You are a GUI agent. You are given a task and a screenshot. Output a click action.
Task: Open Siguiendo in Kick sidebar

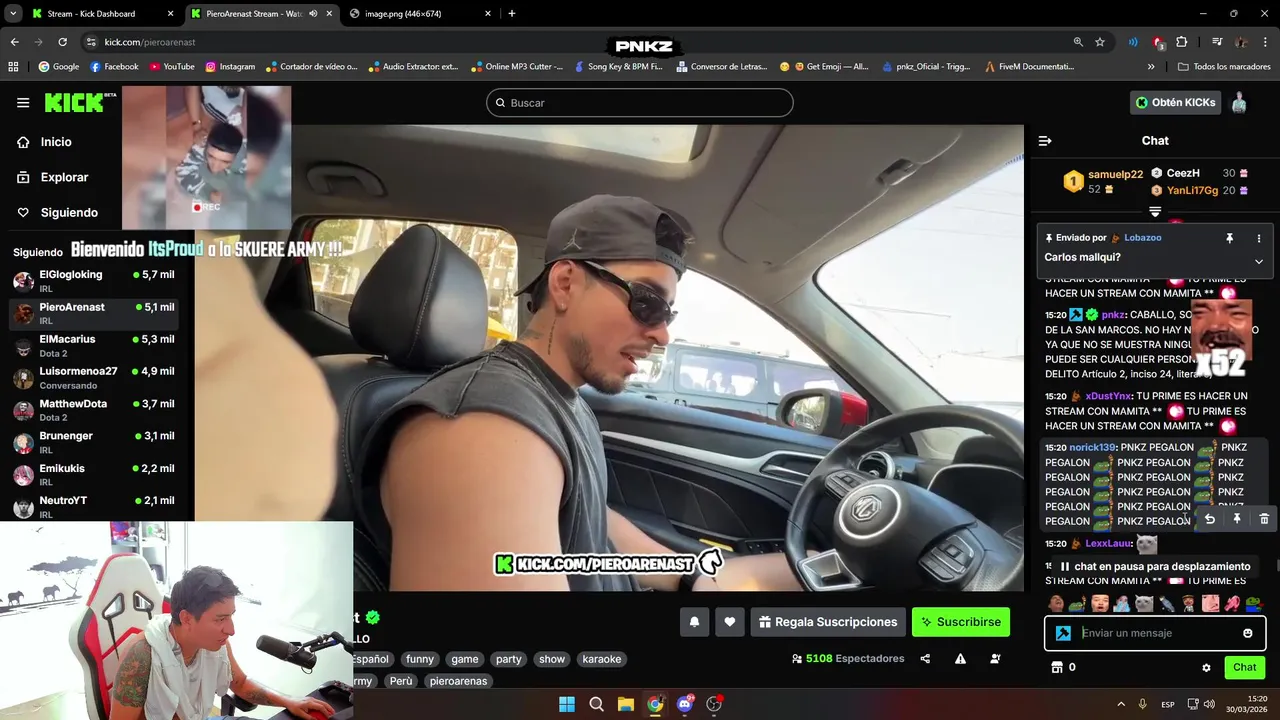(69, 212)
